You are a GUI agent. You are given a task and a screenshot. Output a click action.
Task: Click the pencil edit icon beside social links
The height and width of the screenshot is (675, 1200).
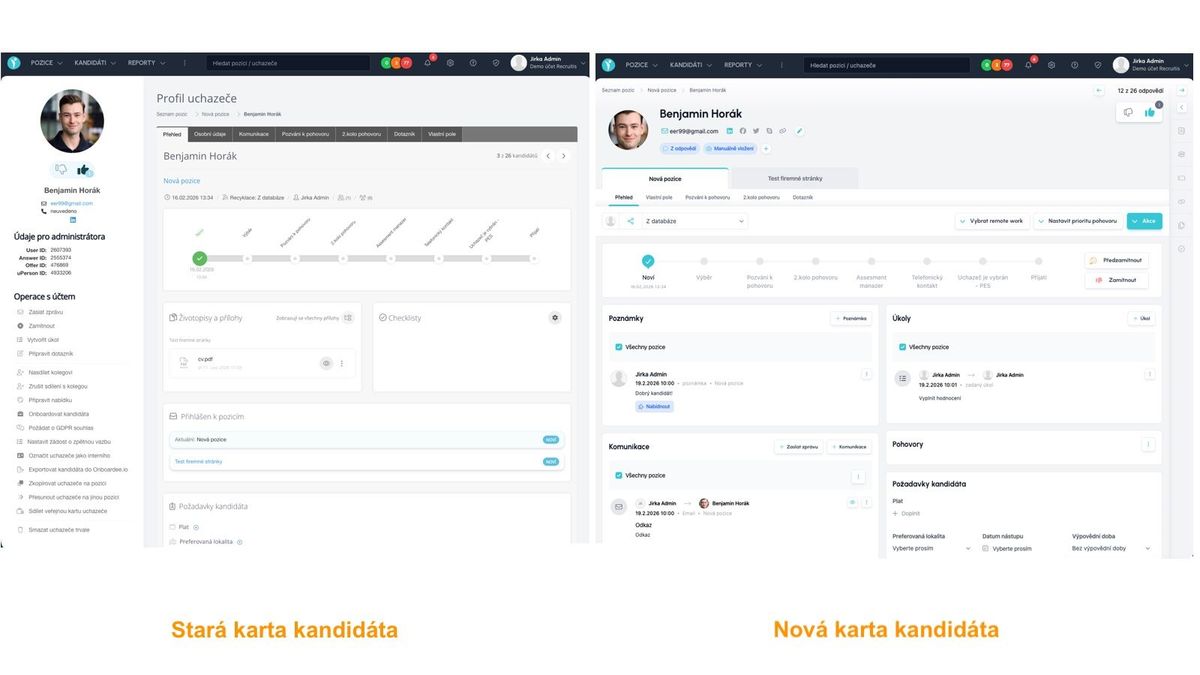pos(800,131)
